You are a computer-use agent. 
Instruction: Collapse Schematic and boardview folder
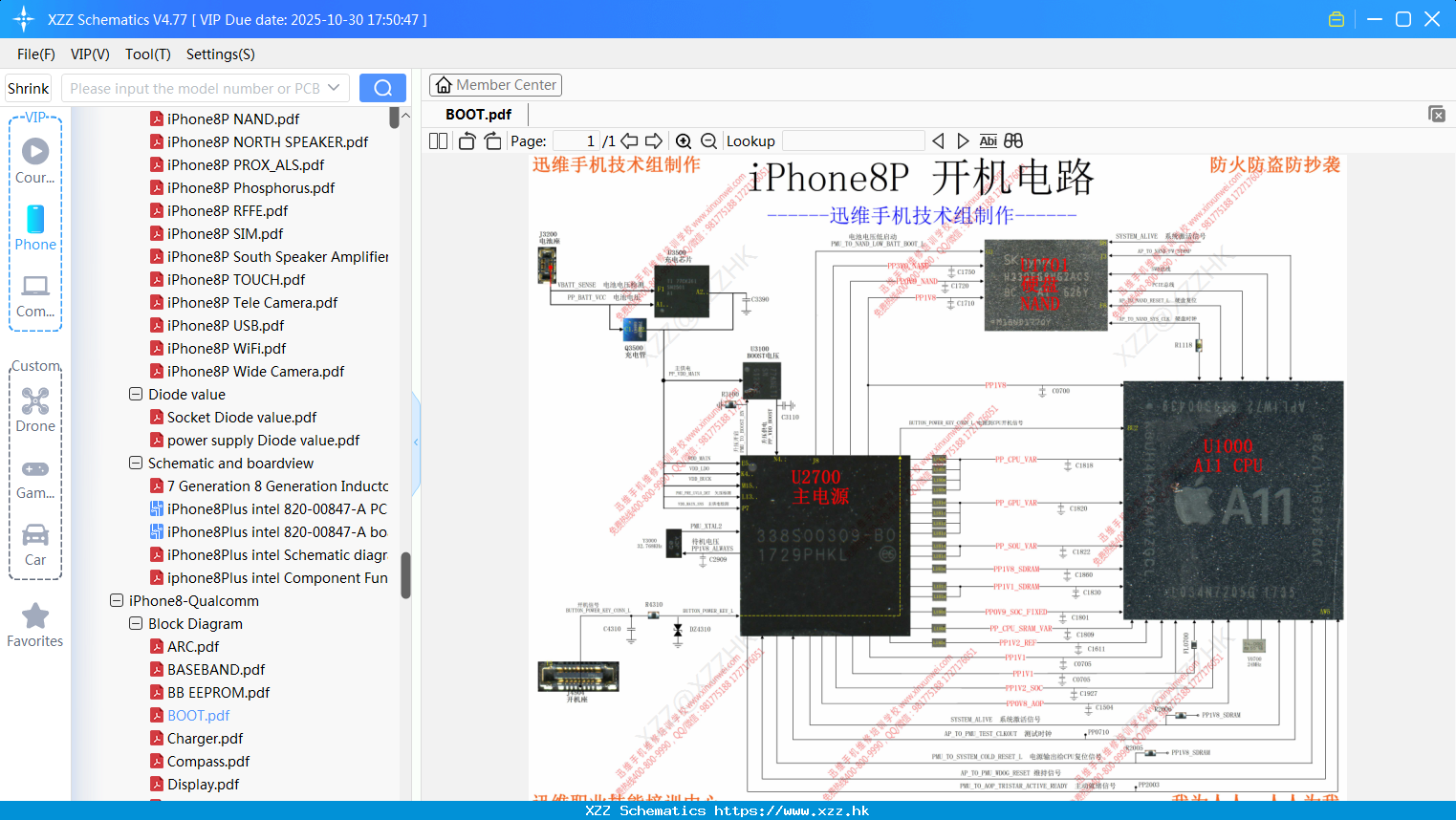[136, 463]
